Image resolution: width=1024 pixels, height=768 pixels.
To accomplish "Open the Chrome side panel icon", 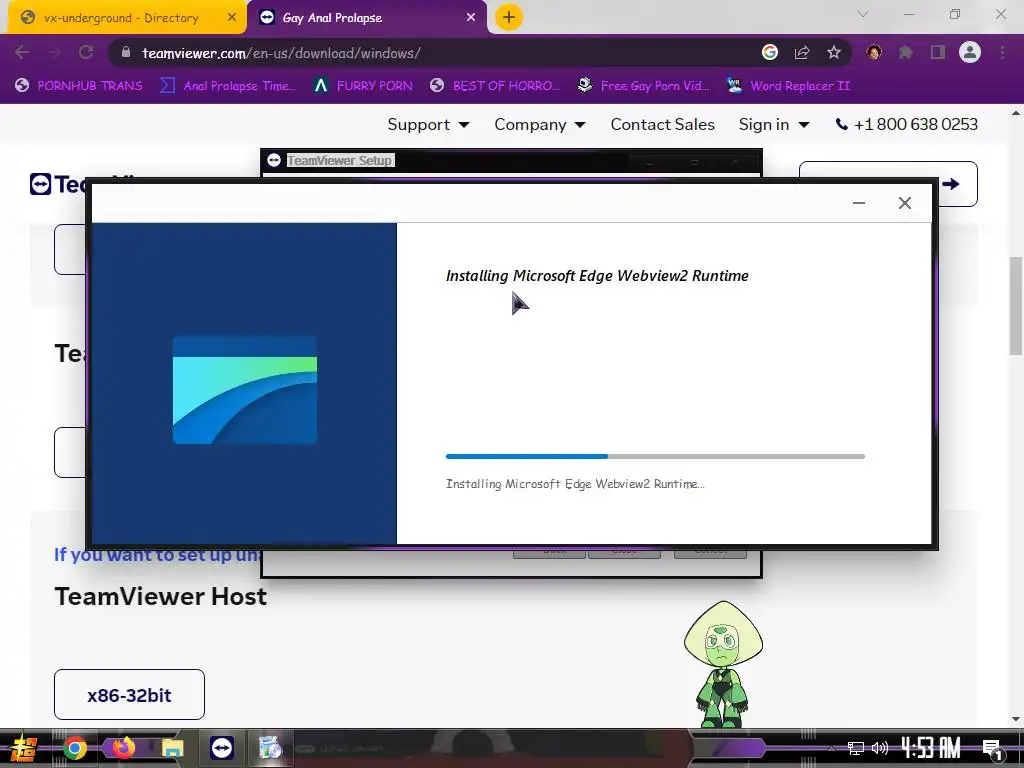I will (938, 52).
